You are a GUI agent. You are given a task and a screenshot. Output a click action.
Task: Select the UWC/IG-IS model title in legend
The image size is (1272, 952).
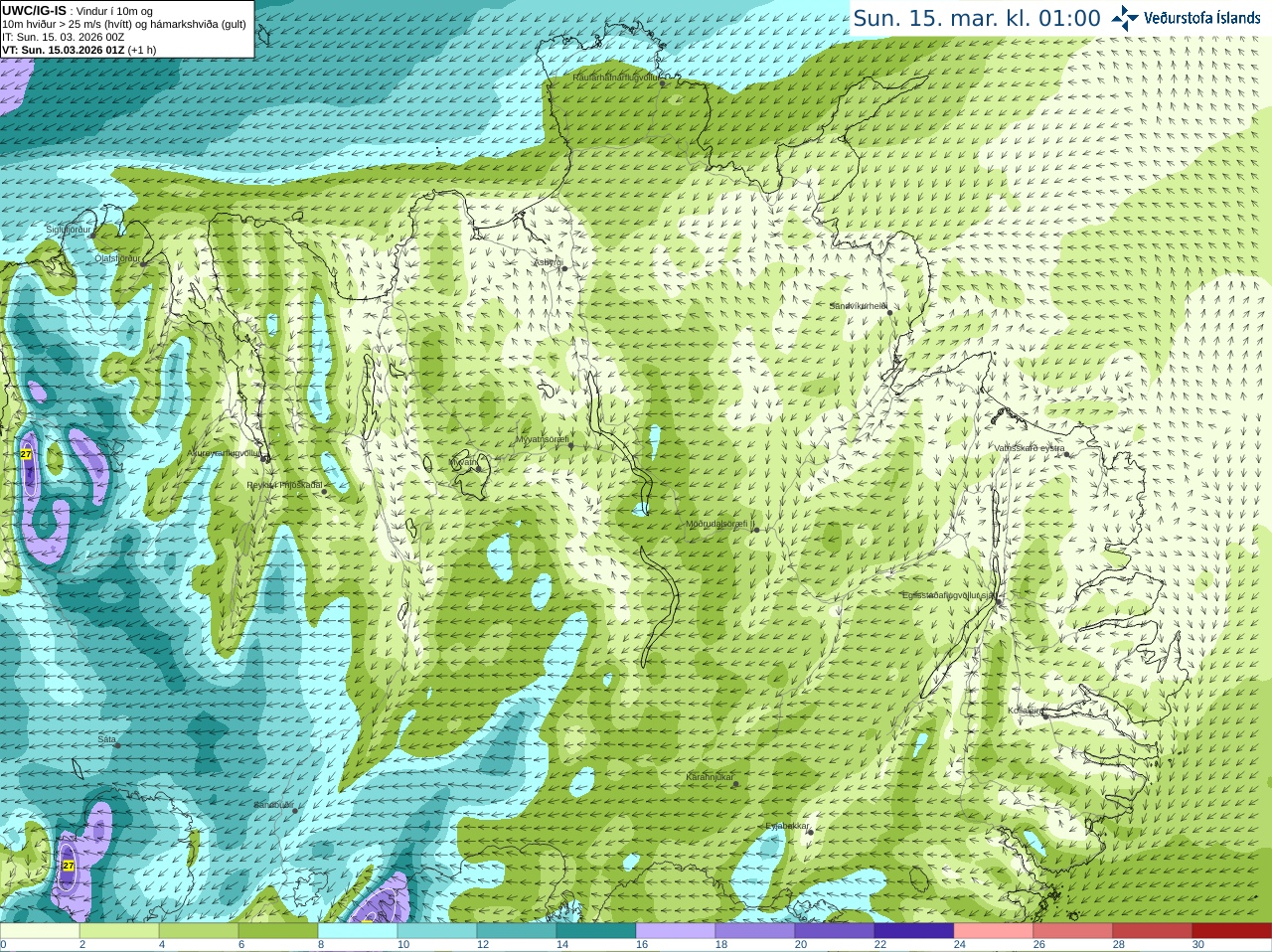pos(34,11)
